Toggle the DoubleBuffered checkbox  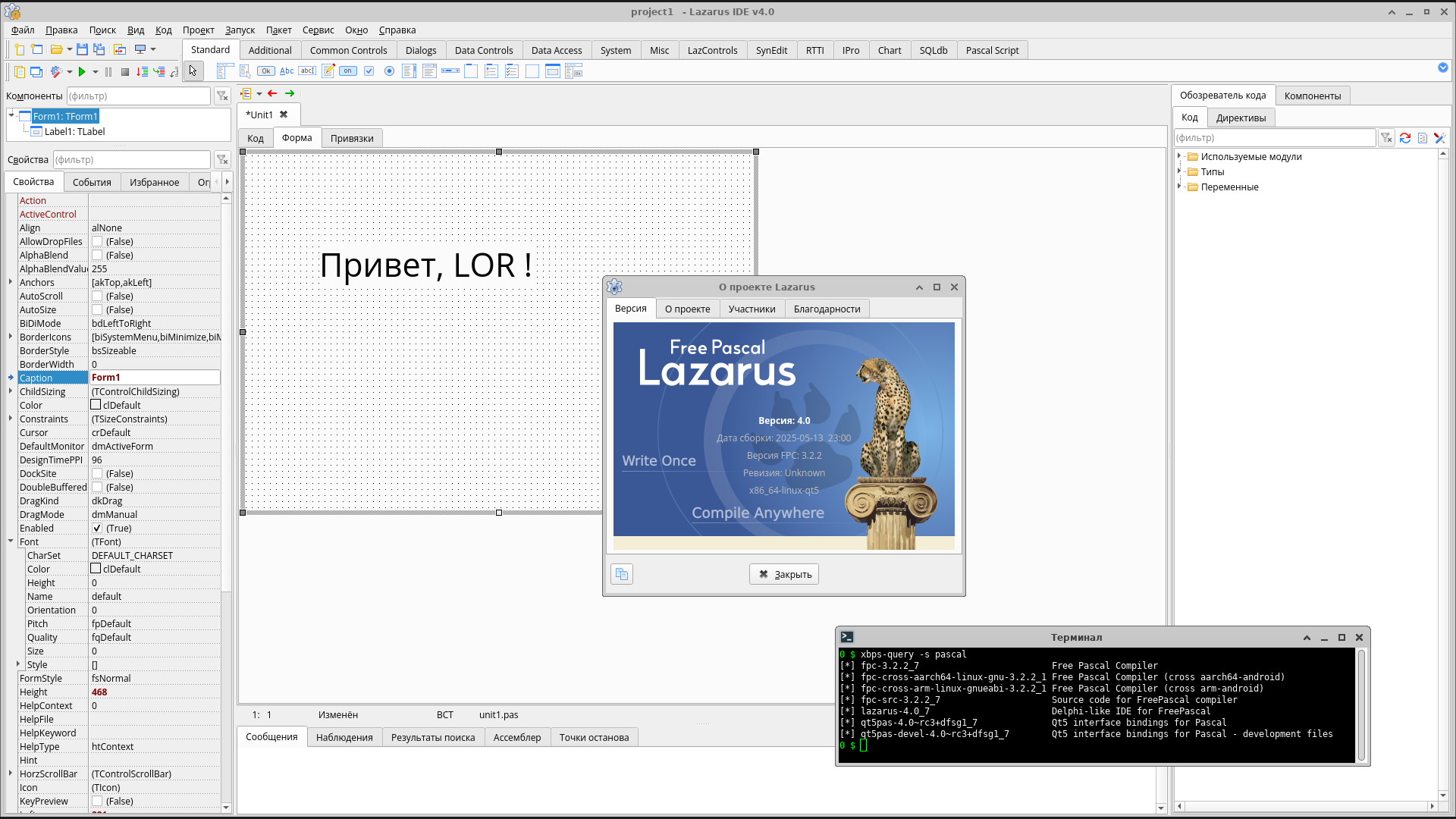[x=97, y=488]
